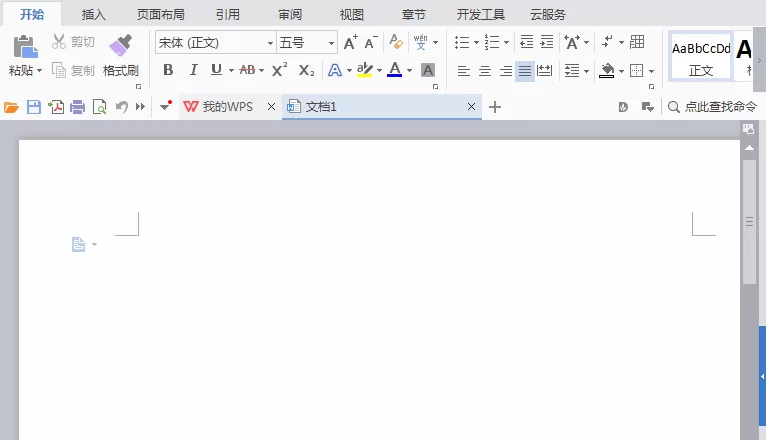Open print preview icon
This screenshot has height=440, width=766.
pos(100,107)
